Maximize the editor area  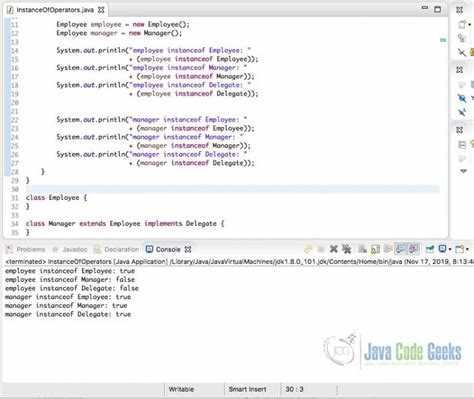438,9
